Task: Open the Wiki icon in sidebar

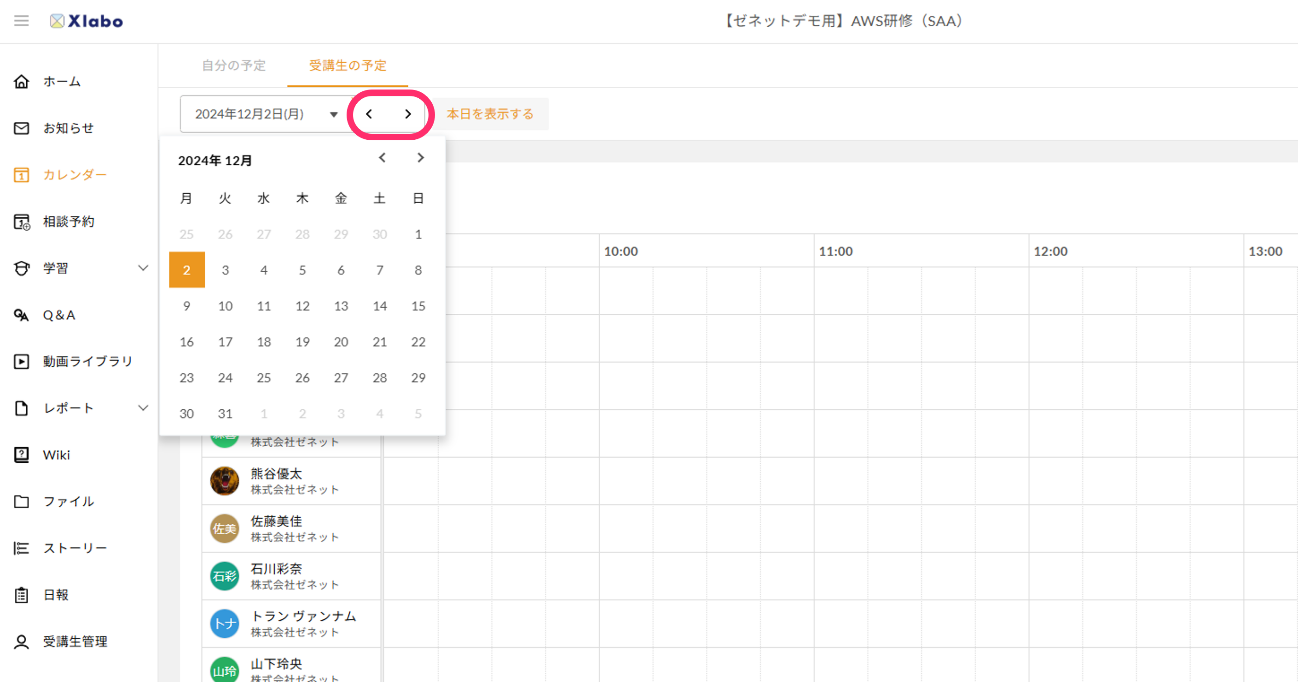Action: tap(21, 455)
